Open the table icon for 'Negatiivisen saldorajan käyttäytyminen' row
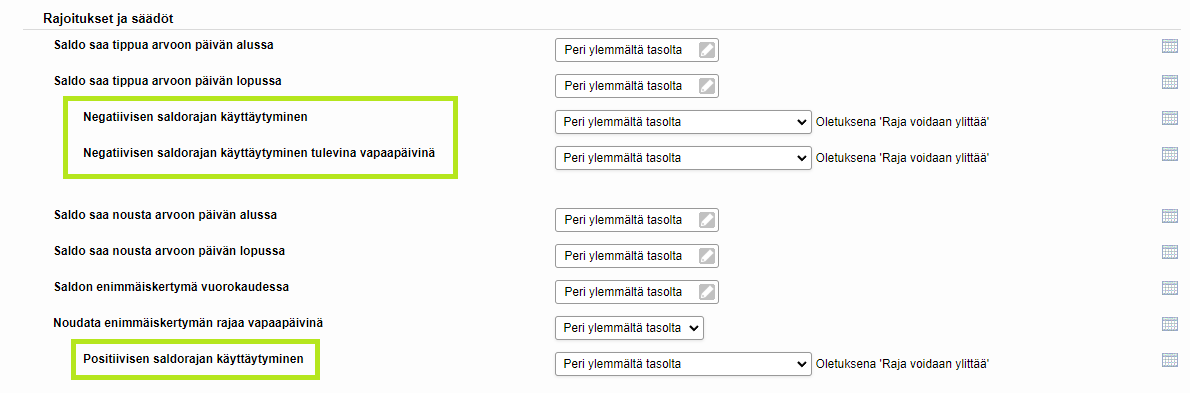The height and width of the screenshot is (393, 1190). [x=1170, y=118]
